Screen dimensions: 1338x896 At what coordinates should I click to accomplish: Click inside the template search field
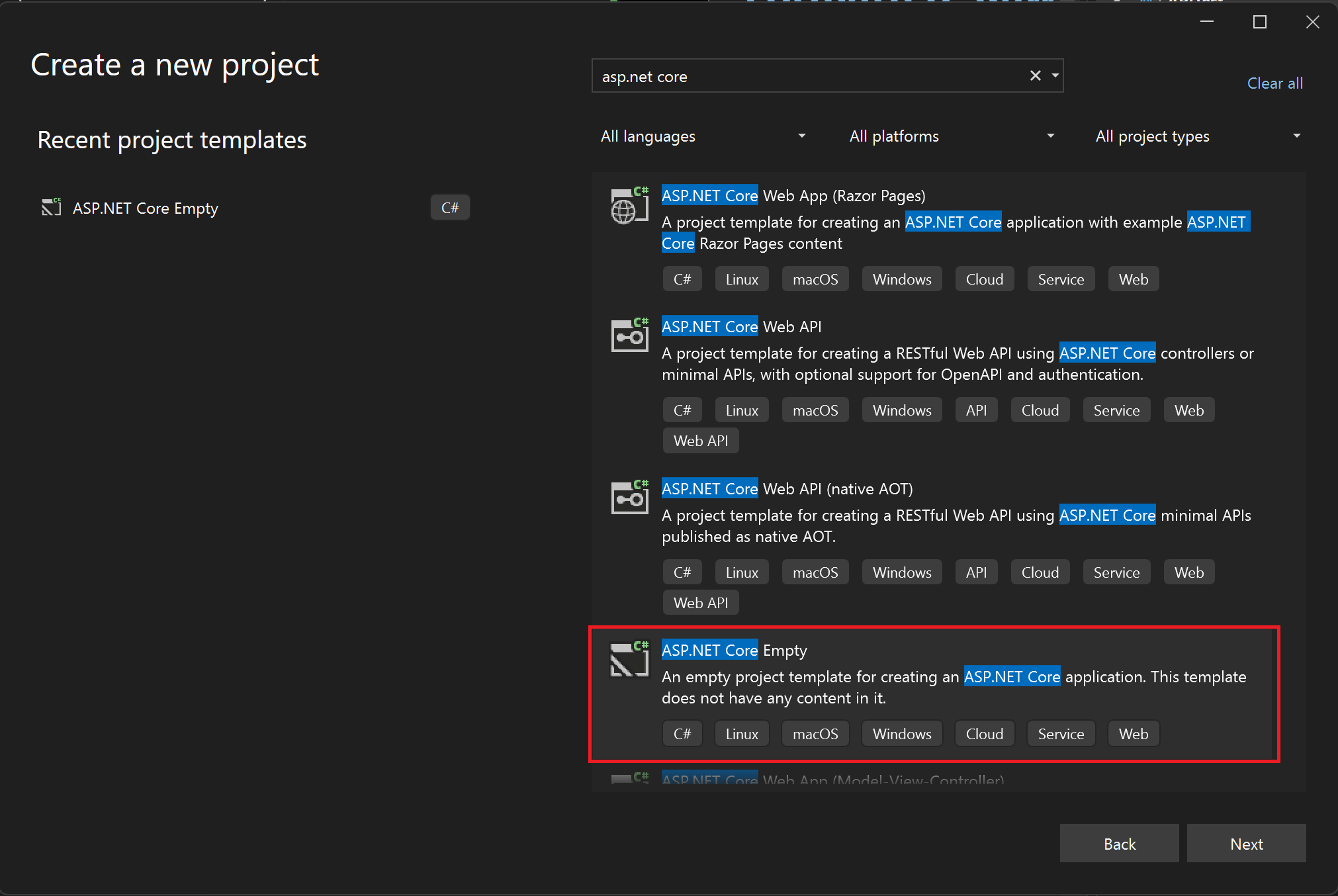(x=794, y=77)
